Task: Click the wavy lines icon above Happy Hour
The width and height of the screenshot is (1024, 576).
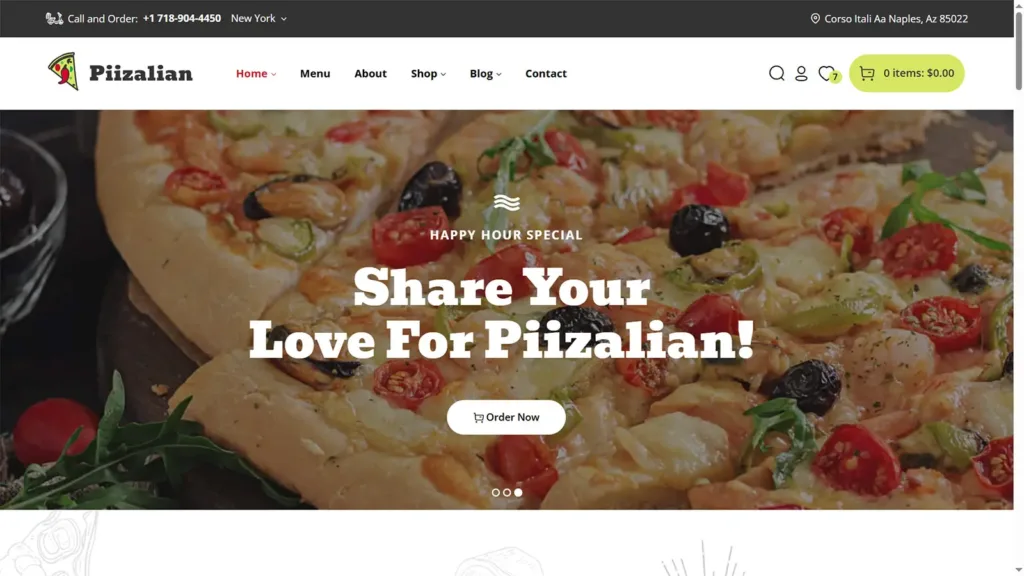Action: coord(506,202)
